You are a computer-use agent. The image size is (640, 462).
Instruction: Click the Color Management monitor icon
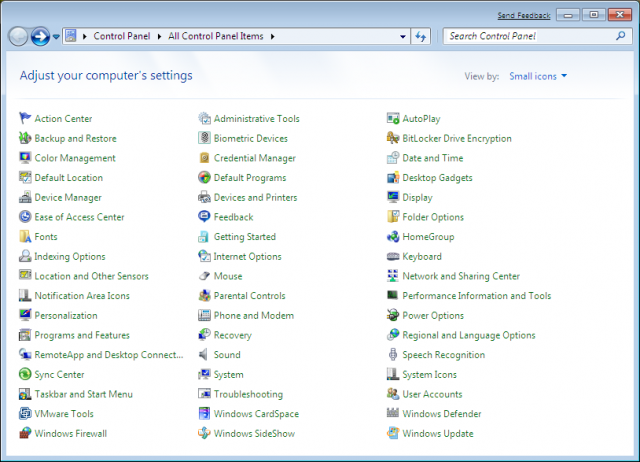pyautogui.click(x=25, y=158)
